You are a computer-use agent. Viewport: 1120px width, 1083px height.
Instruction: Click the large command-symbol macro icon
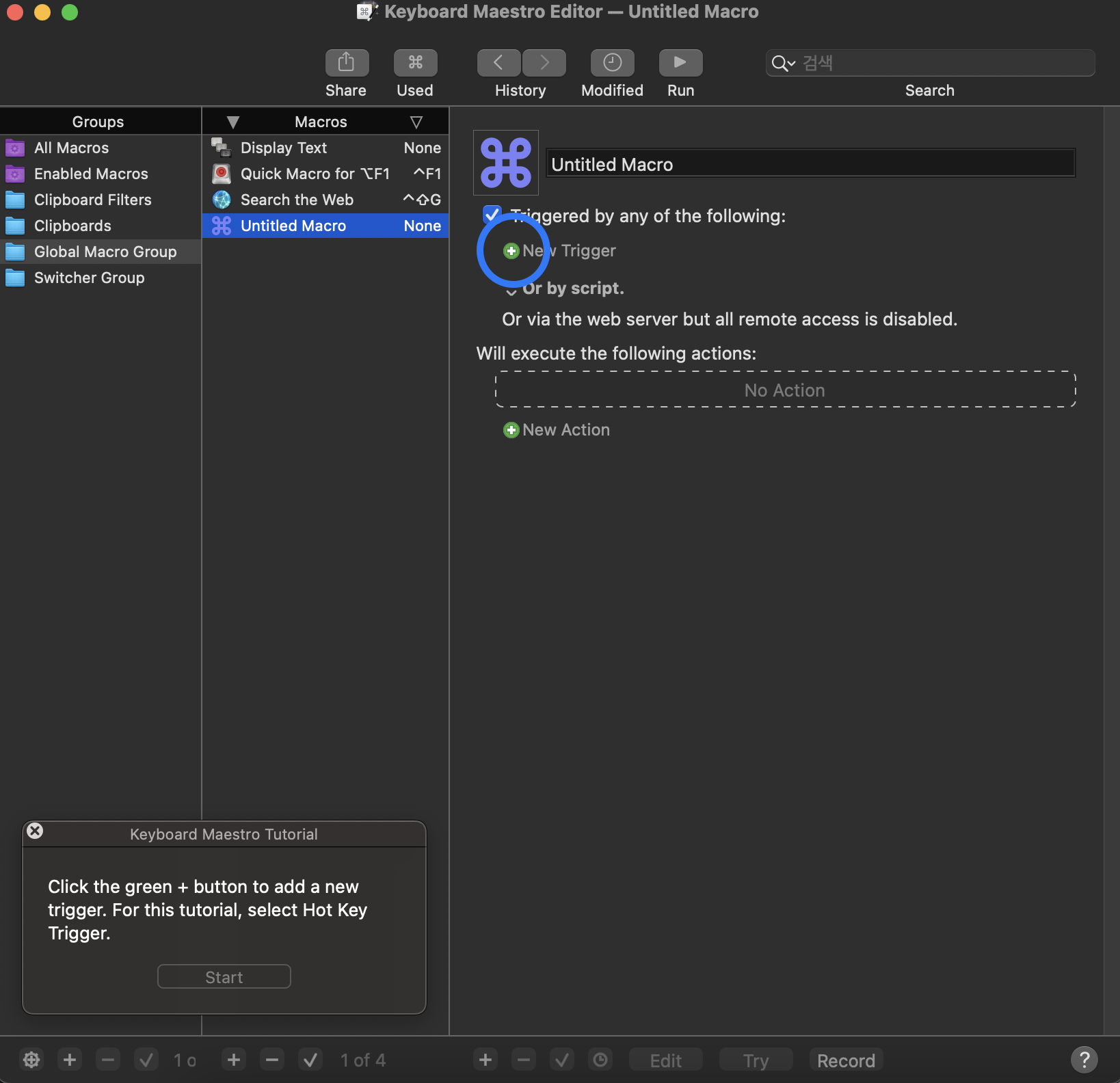pos(506,163)
